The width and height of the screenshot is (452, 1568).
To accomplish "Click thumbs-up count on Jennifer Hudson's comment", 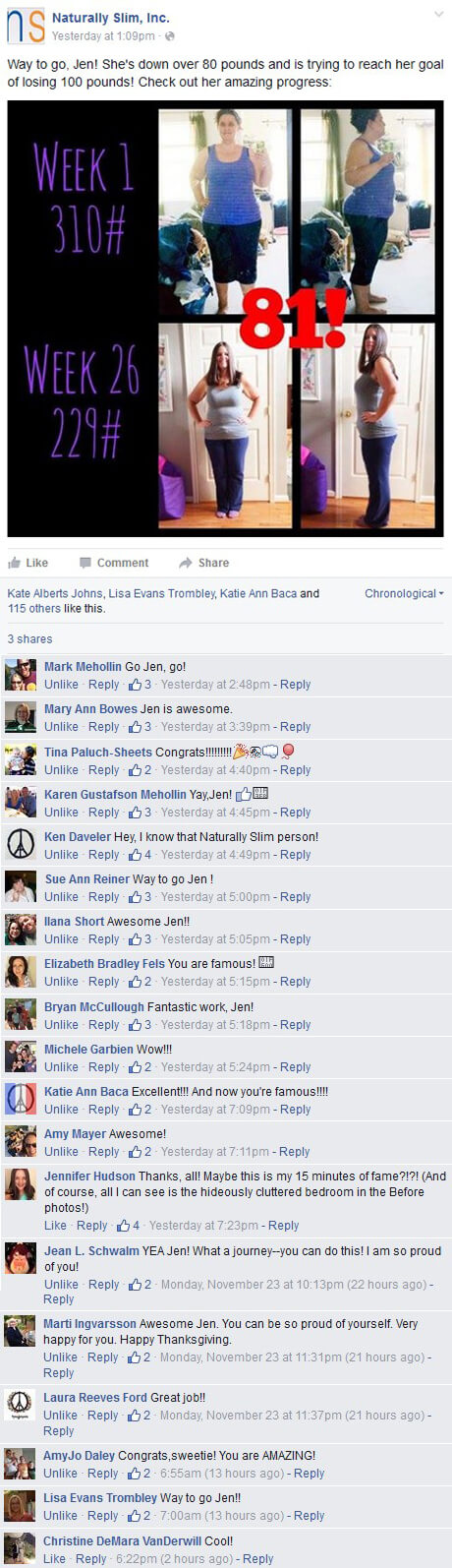I will click(x=129, y=1226).
